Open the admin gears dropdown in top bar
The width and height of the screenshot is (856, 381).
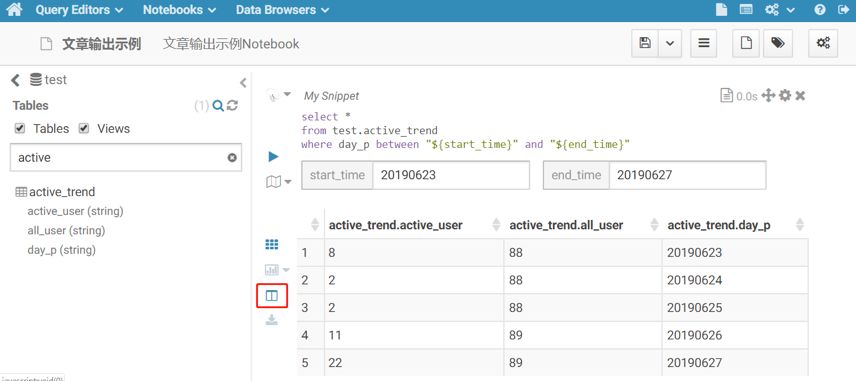(x=780, y=10)
